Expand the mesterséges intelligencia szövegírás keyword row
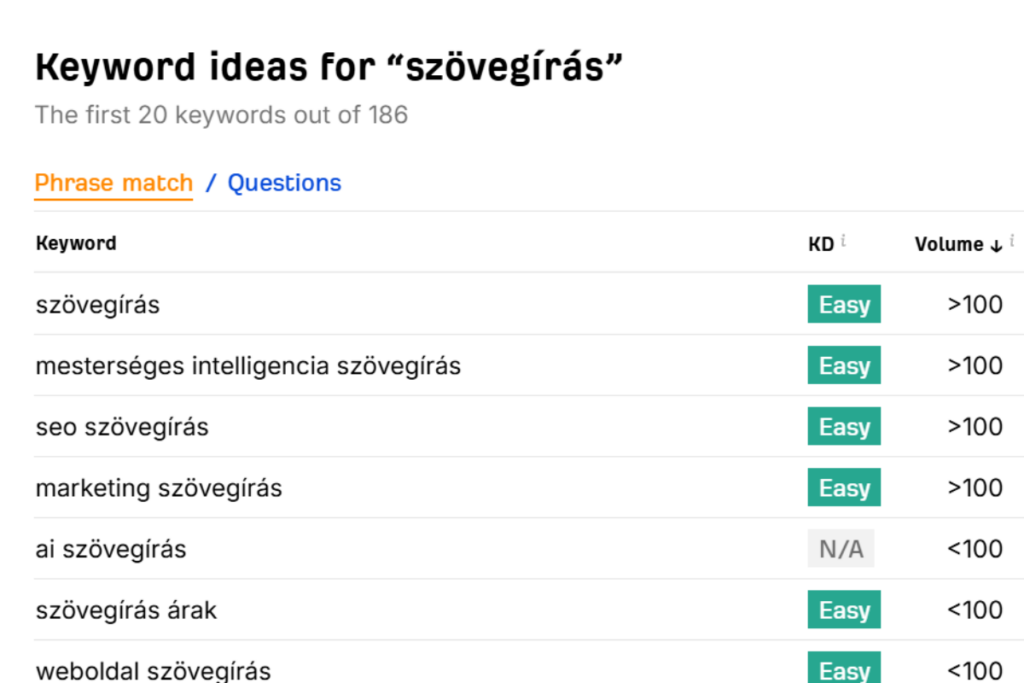The width and height of the screenshot is (1024, 683). pos(247,365)
